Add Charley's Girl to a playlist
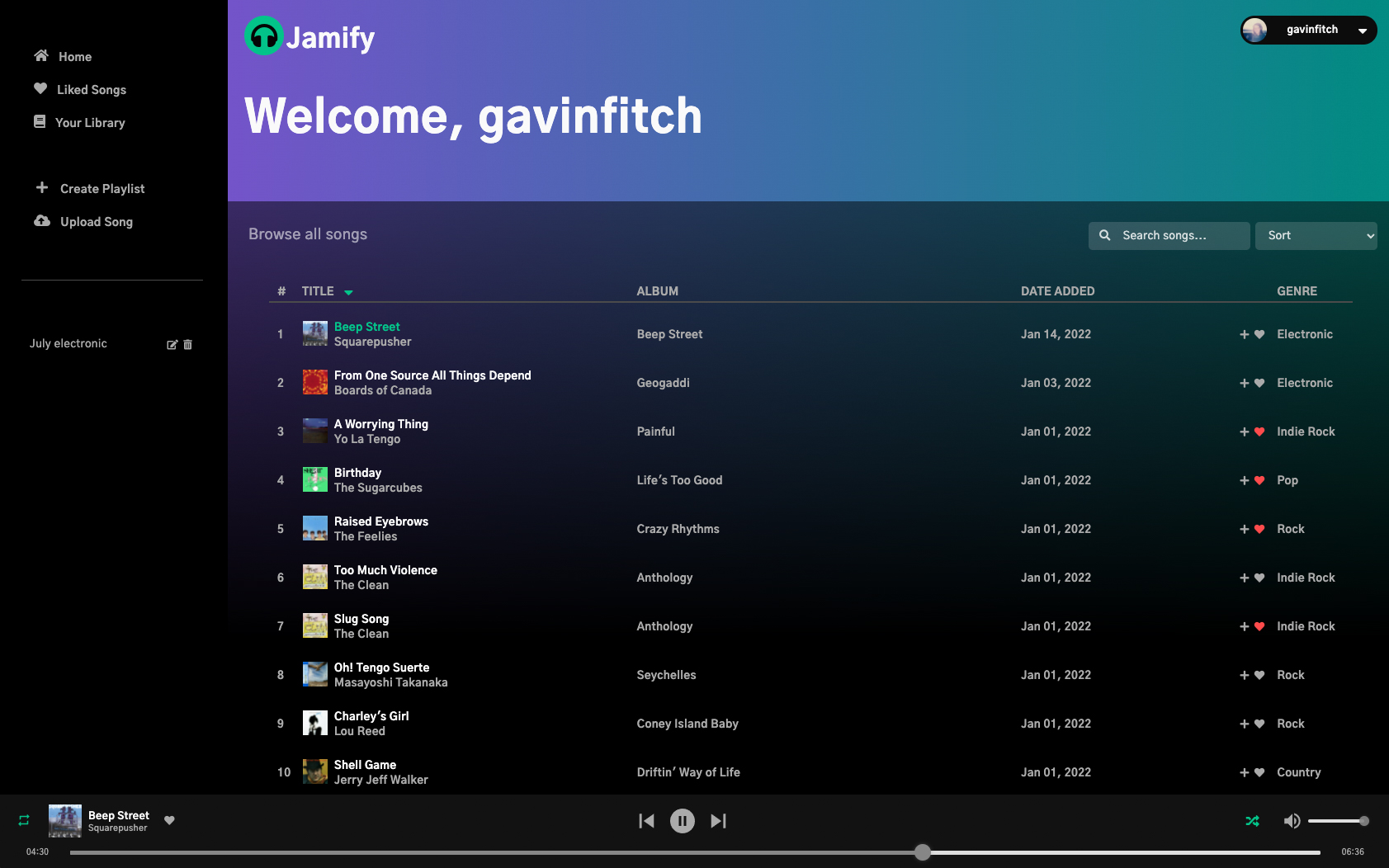The height and width of the screenshot is (868, 1389). pos(1245,724)
